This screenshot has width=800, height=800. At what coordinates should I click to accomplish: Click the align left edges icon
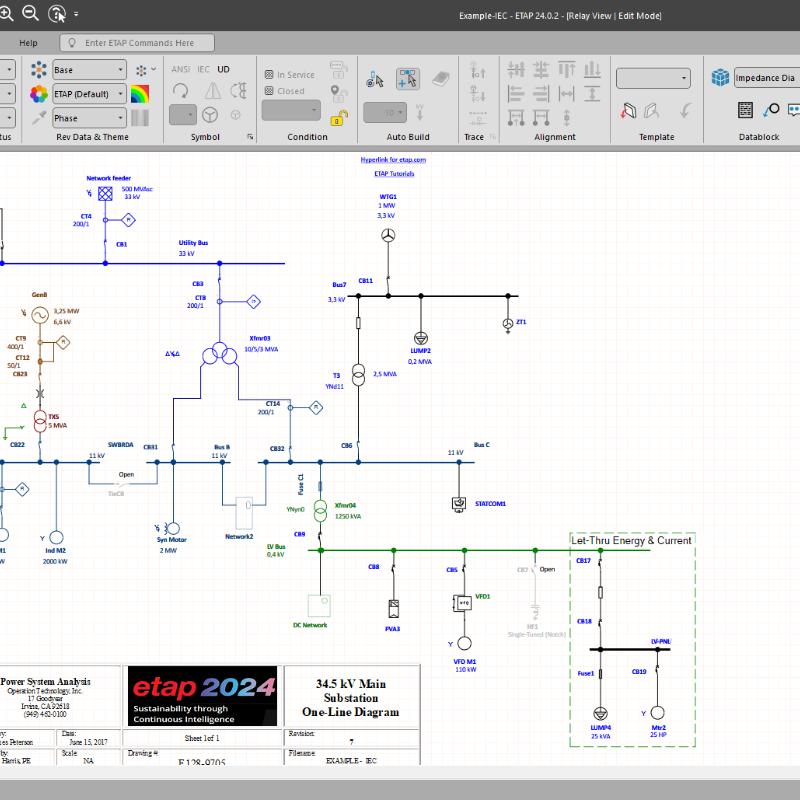(x=516, y=93)
